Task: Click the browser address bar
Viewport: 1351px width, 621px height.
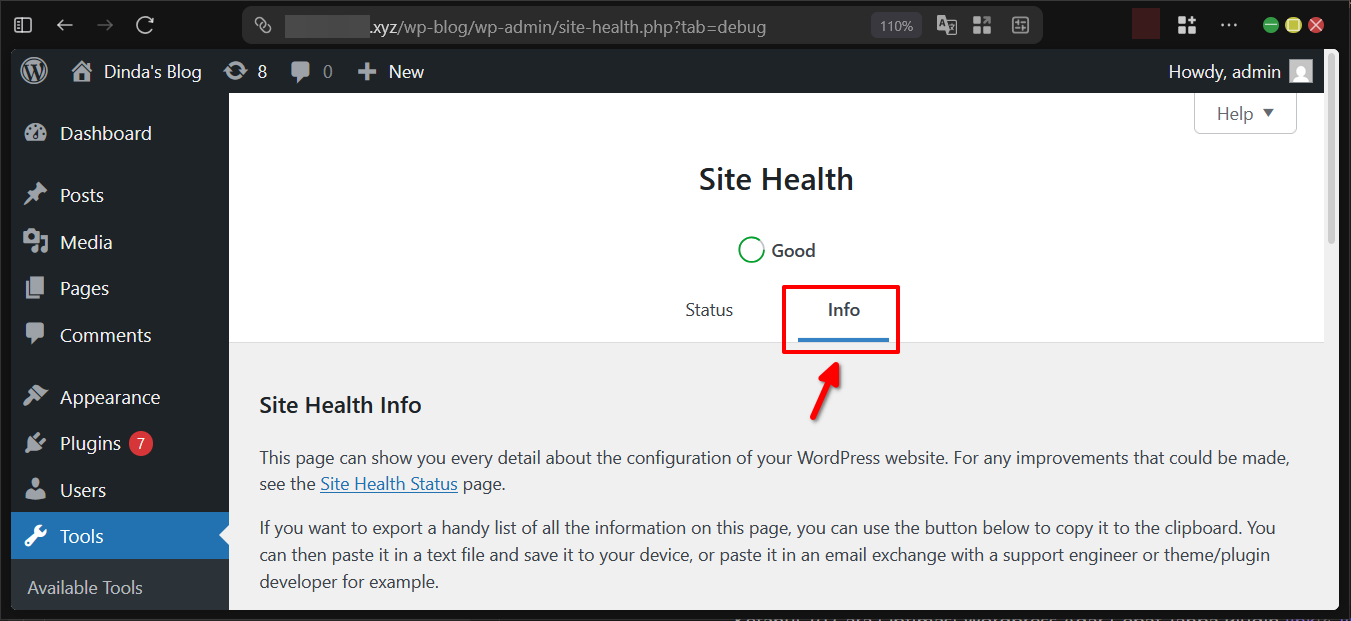Action: [x=600, y=24]
